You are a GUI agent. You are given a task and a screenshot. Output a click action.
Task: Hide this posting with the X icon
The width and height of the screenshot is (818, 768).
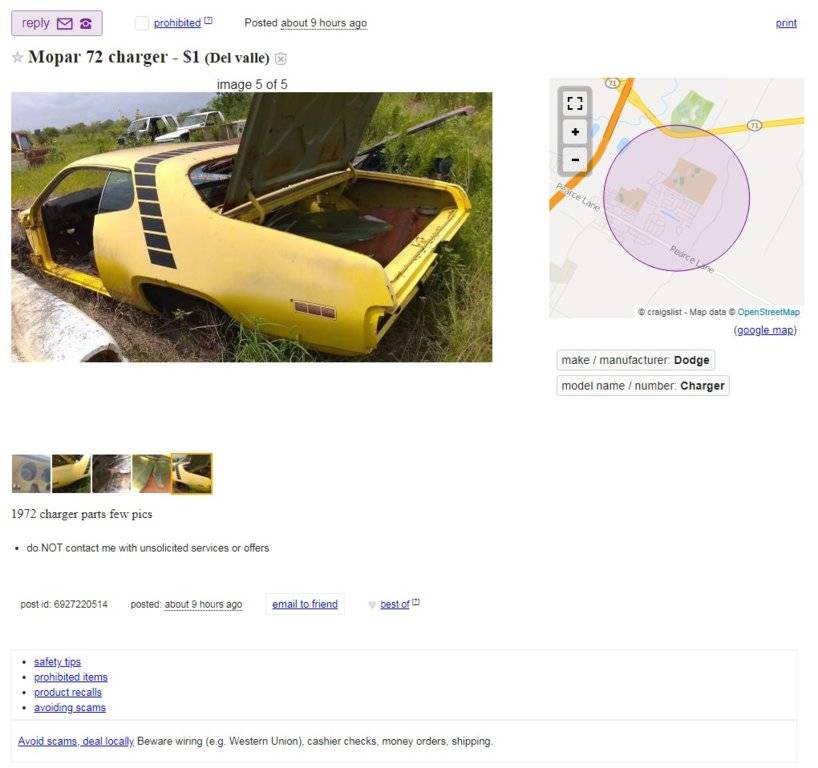click(x=281, y=58)
